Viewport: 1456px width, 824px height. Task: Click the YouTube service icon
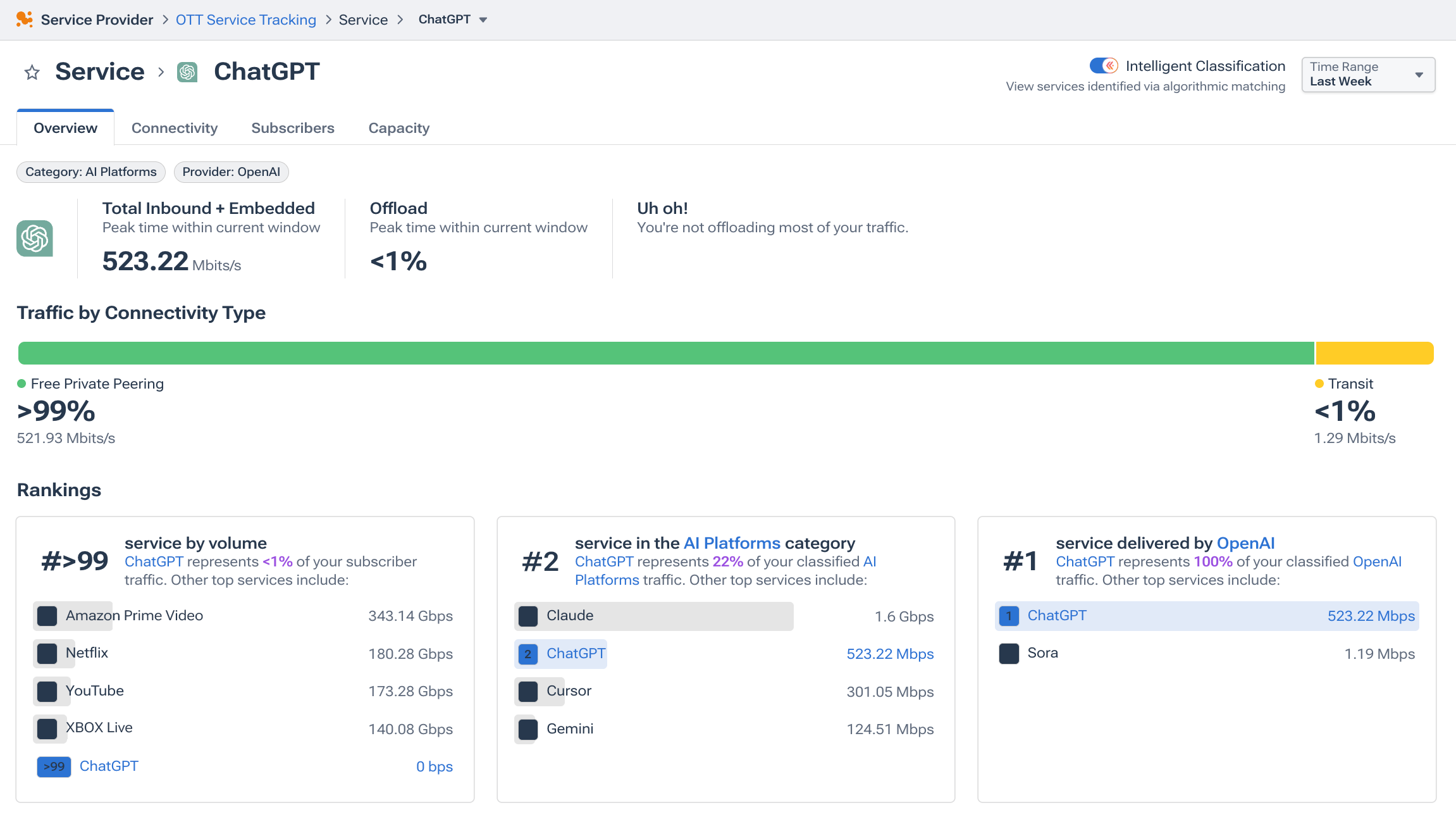click(47, 691)
